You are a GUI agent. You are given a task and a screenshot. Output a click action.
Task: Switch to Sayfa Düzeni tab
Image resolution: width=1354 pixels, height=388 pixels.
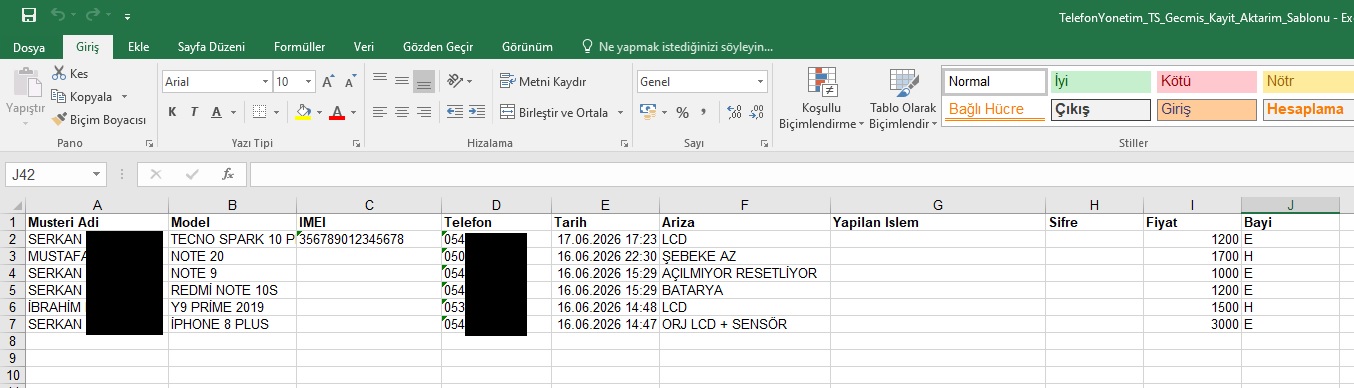(211, 47)
